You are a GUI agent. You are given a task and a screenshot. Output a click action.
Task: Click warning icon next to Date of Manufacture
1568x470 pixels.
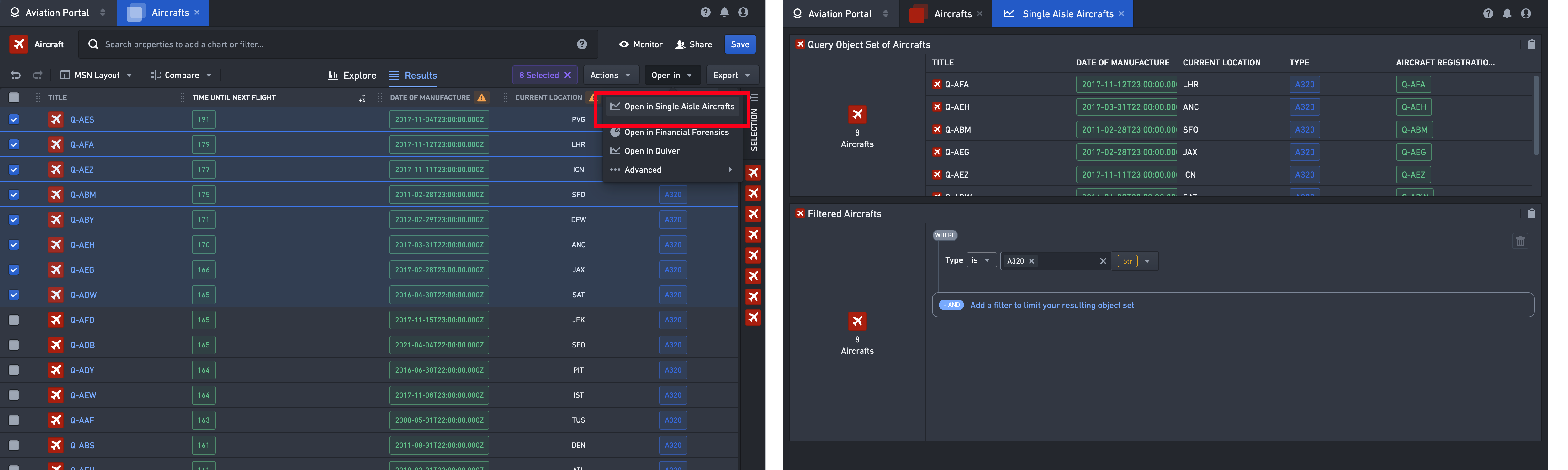[x=481, y=97]
